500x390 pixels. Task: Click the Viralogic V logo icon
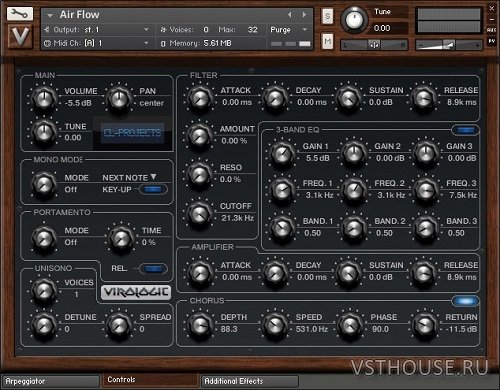20,36
